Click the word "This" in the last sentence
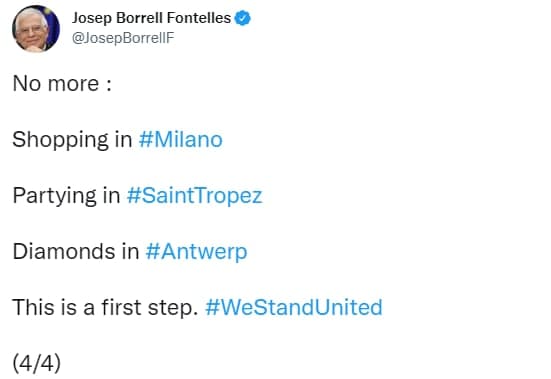 [x=31, y=307]
